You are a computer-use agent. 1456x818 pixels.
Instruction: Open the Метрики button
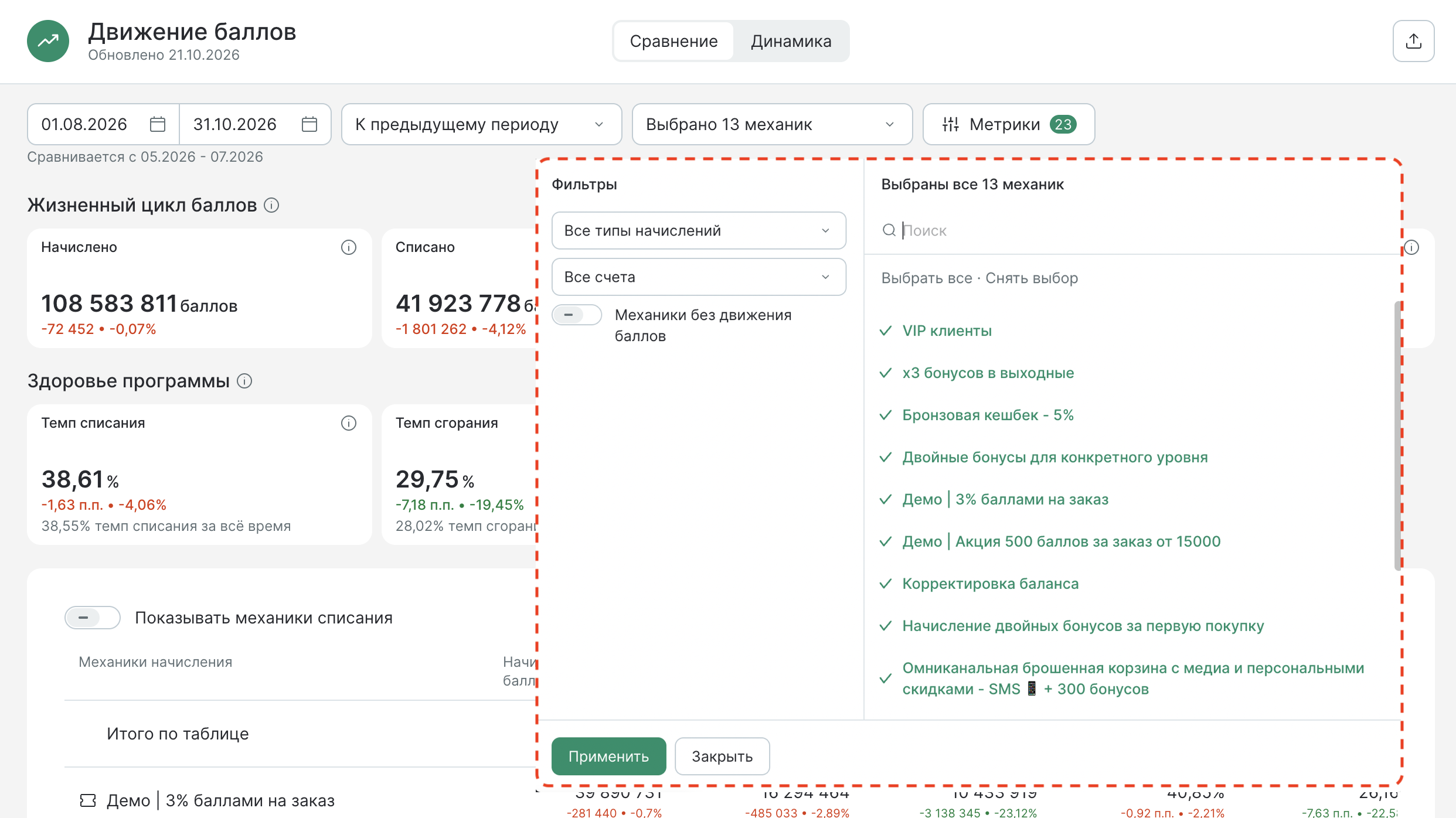point(1009,124)
